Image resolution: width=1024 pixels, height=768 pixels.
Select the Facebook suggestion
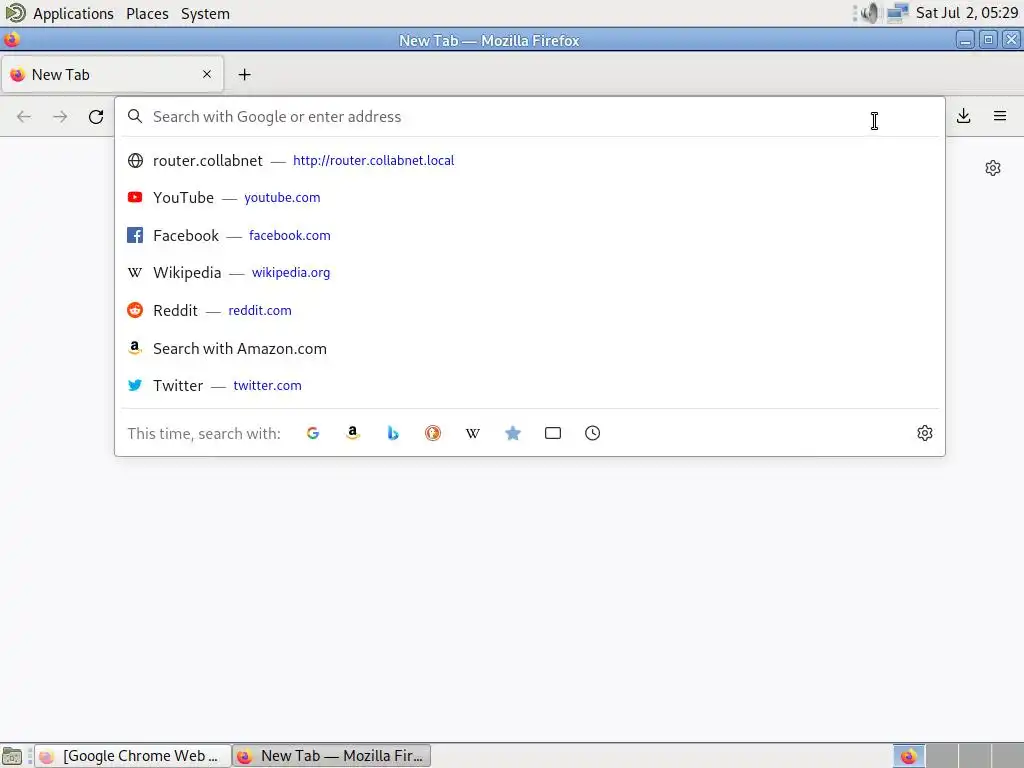point(530,236)
